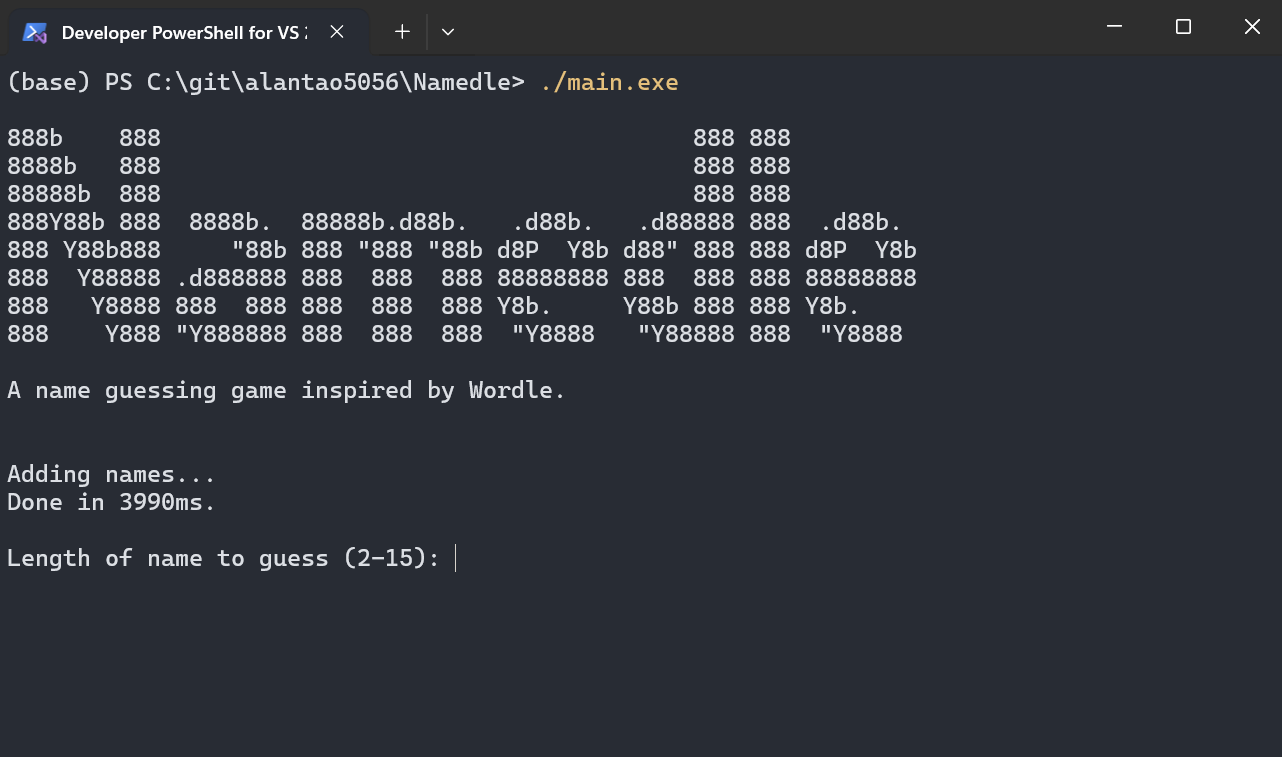Click the PowerShell icon on the tab

pos(35,32)
